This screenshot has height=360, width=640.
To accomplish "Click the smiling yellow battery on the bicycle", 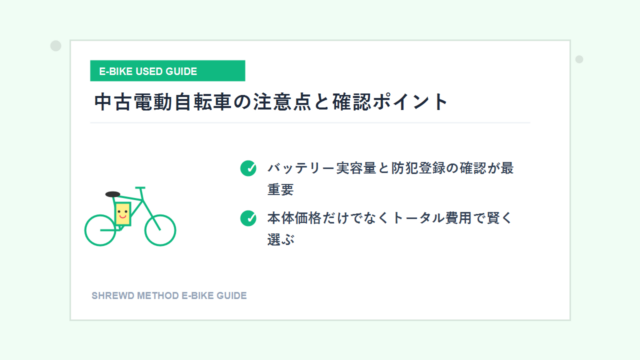I will [122, 213].
